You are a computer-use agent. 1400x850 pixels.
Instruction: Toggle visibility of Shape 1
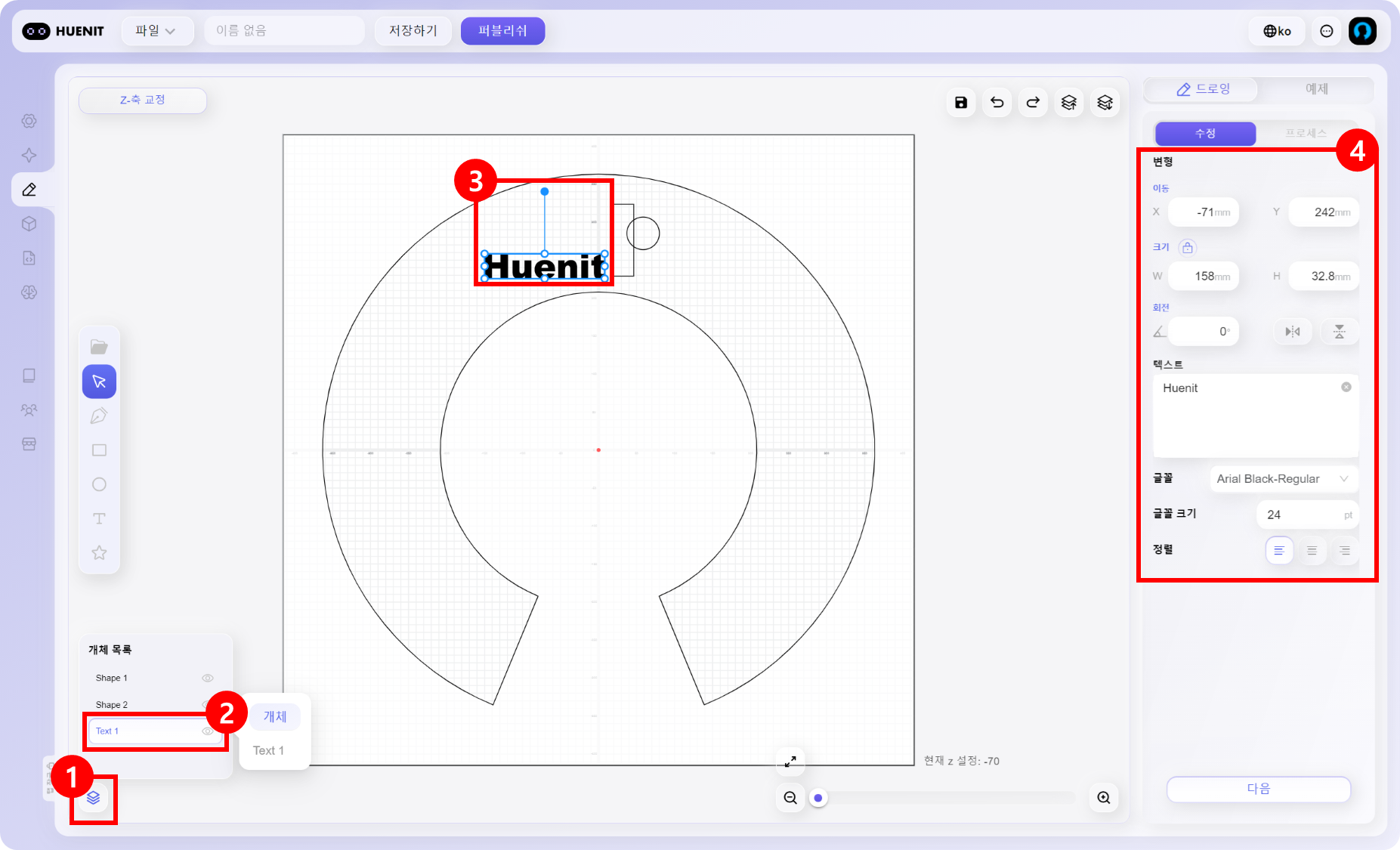pos(208,678)
